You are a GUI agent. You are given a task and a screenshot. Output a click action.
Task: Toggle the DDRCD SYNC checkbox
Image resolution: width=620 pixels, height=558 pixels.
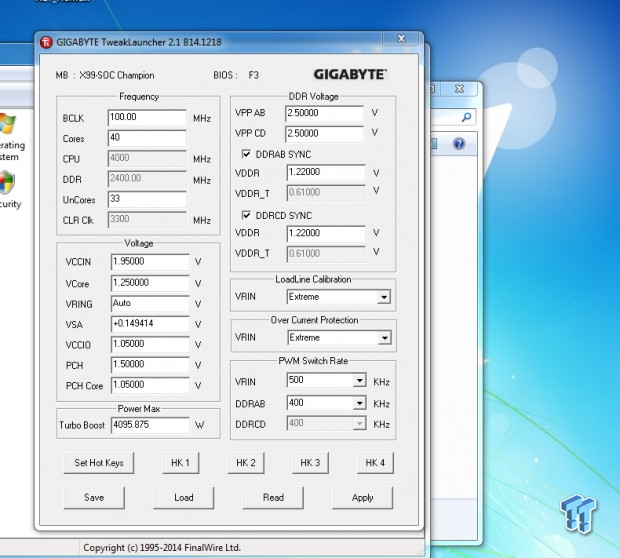tap(246, 215)
